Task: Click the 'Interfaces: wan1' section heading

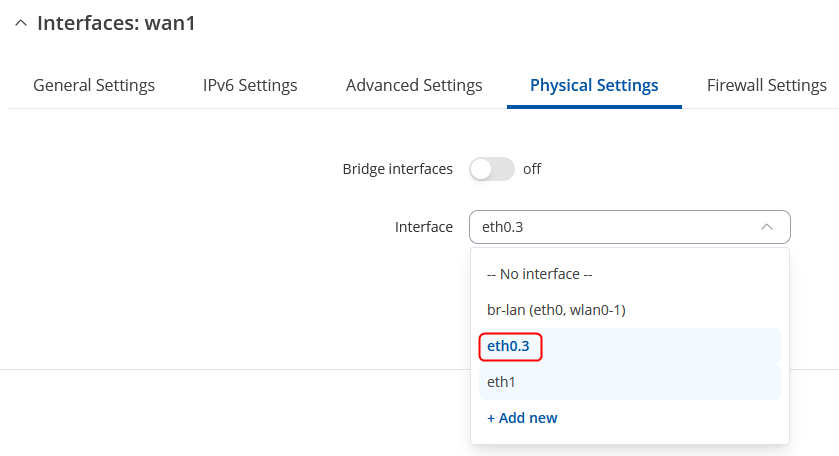Action: [x=116, y=23]
